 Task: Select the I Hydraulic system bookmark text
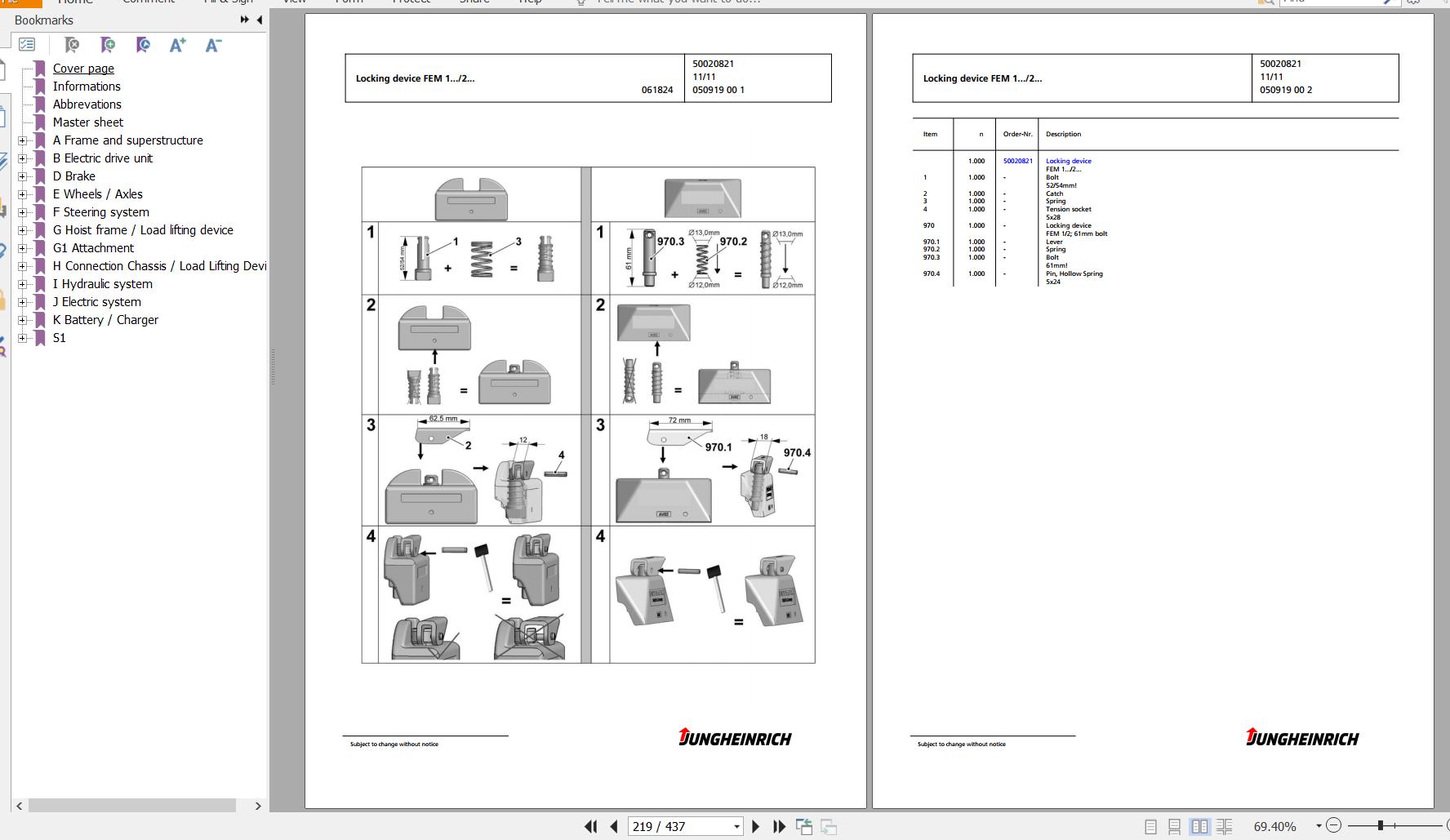[103, 284]
